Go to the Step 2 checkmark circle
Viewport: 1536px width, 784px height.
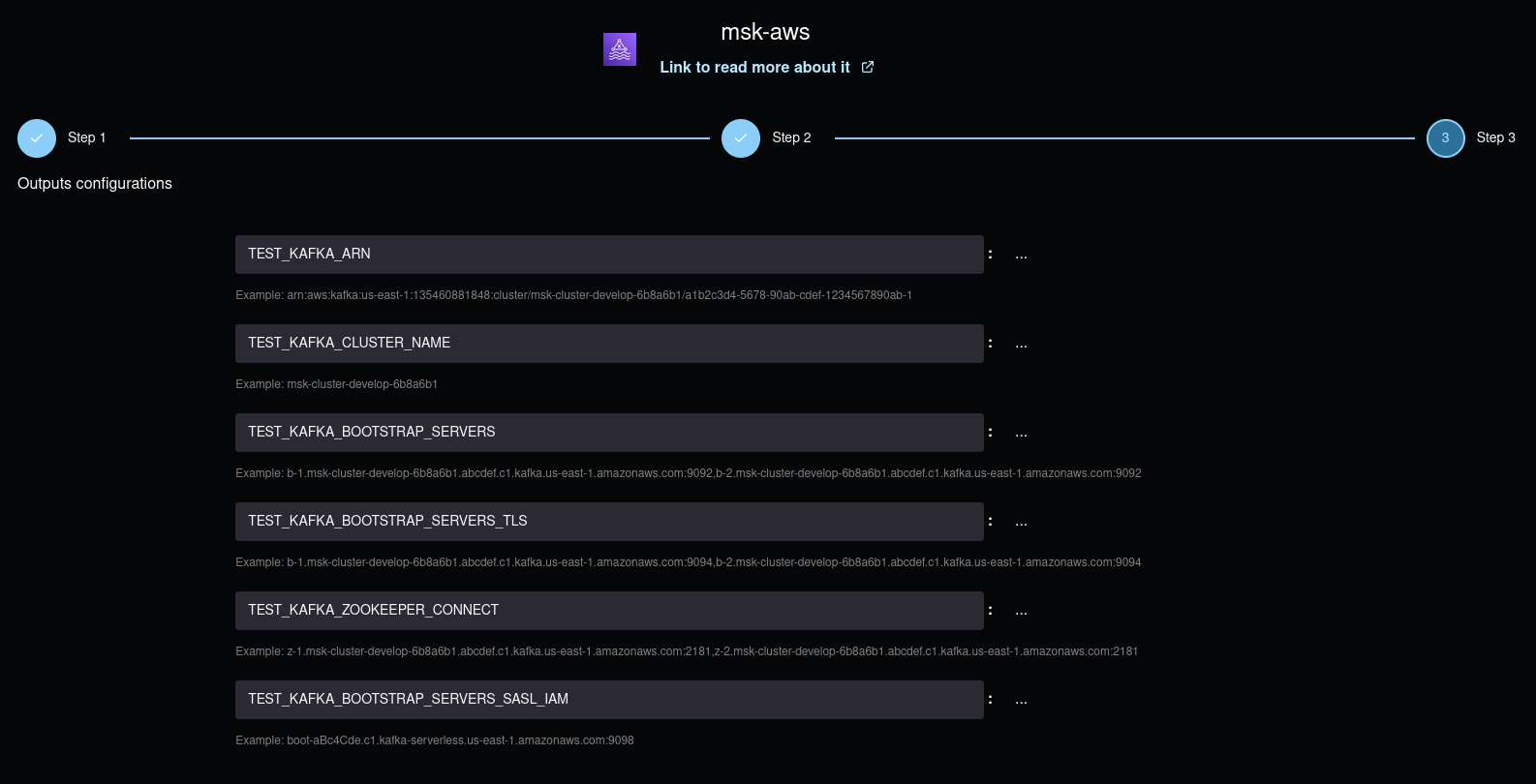tap(741, 138)
